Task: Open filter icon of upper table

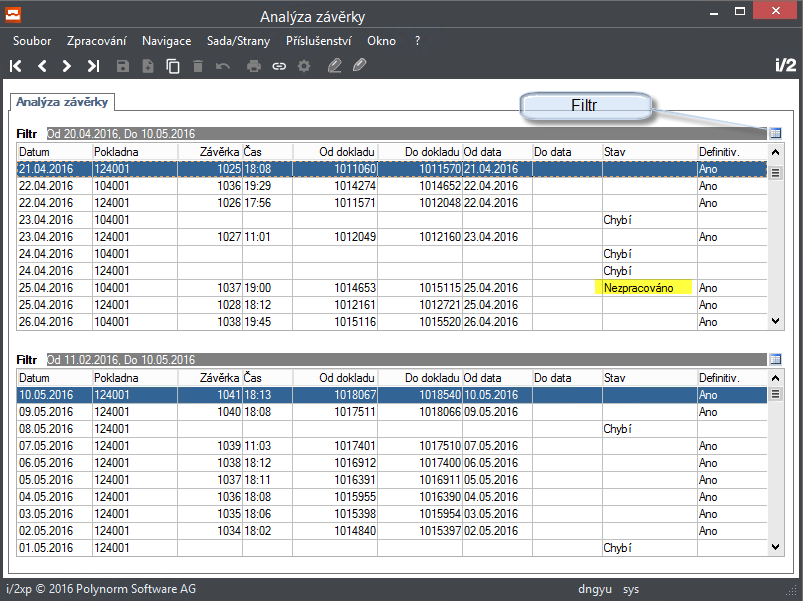Action: coord(776,133)
